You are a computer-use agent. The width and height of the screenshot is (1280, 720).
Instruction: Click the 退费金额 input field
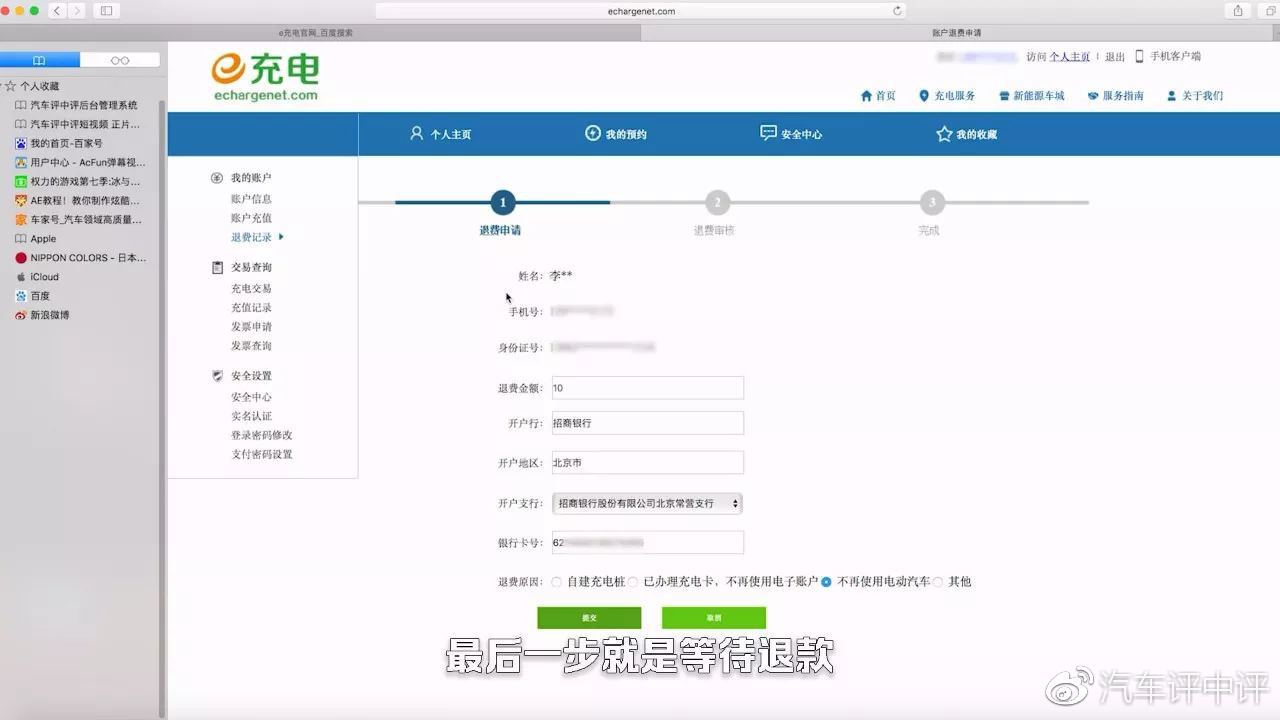pyautogui.click(x=648, y=387)
